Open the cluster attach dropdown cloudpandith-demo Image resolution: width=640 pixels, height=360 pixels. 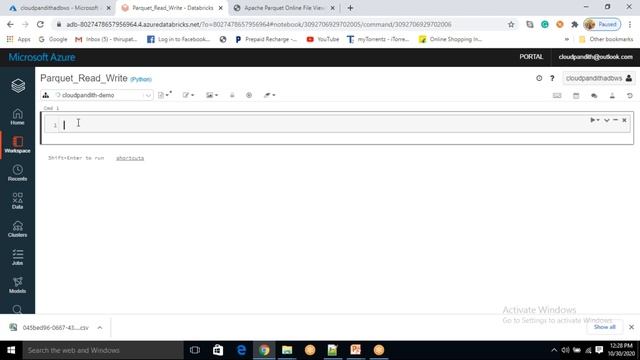(x=97, y=95)
